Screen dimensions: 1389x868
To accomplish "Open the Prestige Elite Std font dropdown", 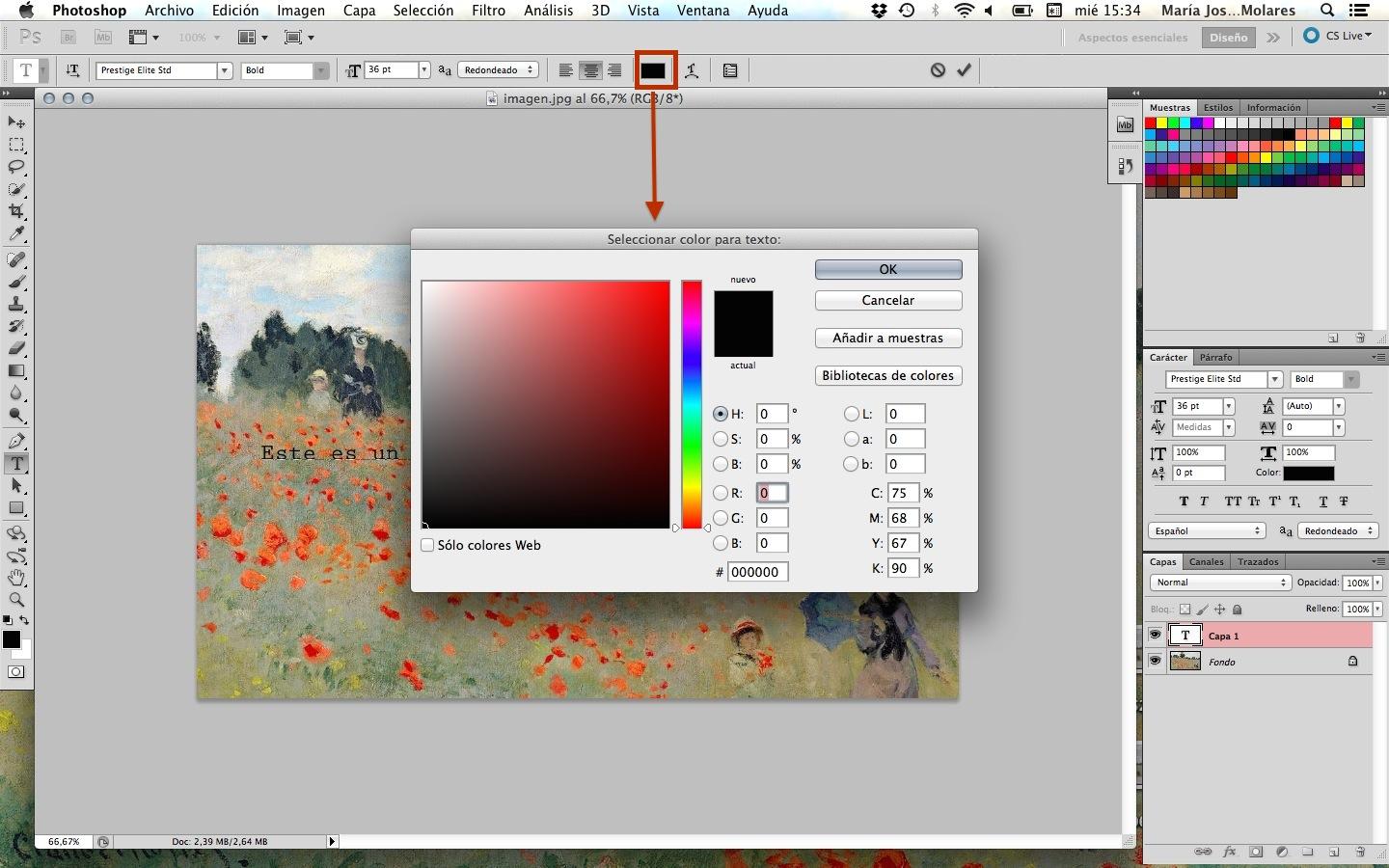I will pyautogui.click(x=224, y=70).
